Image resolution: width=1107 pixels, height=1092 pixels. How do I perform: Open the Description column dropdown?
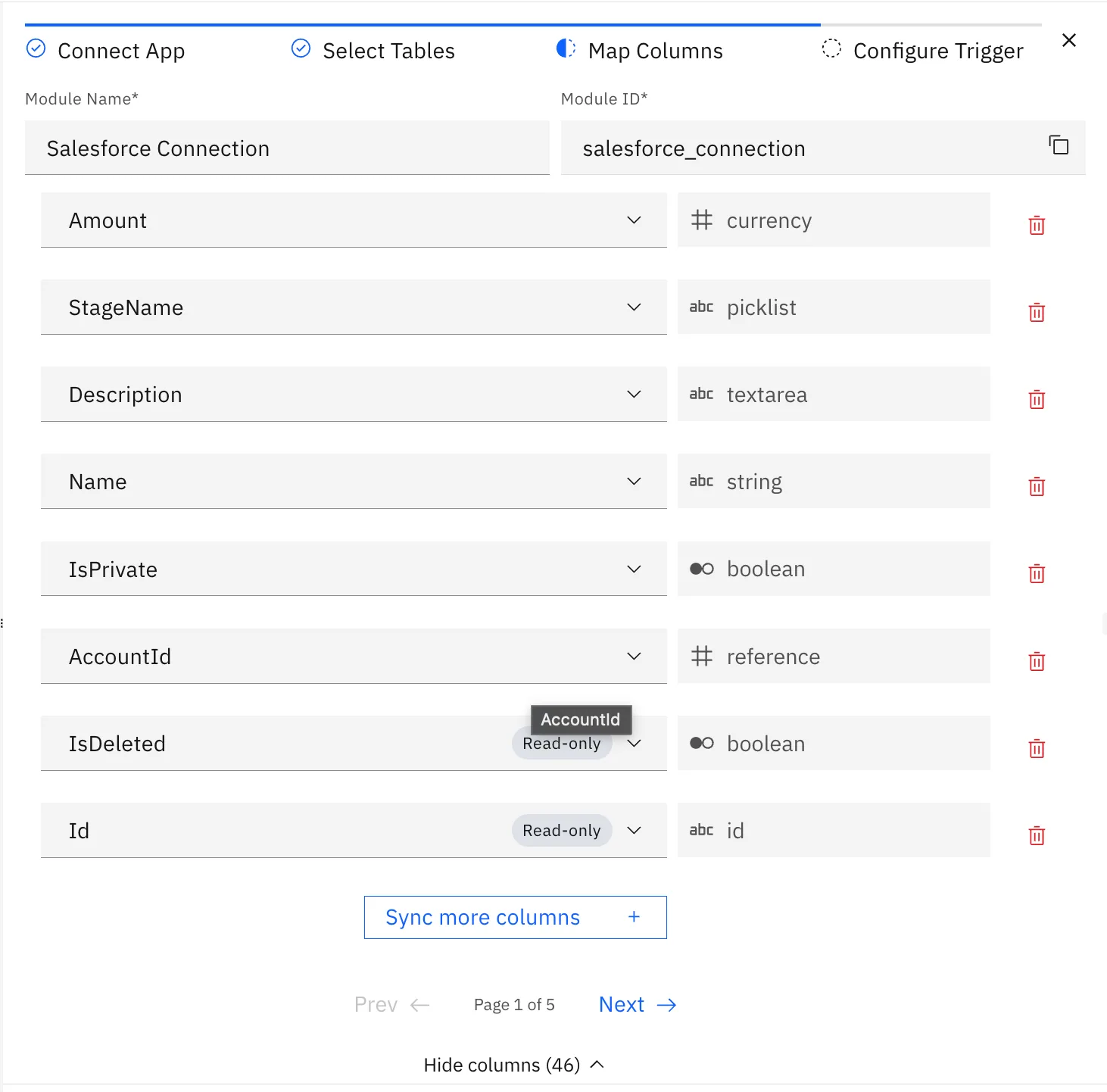635,394
